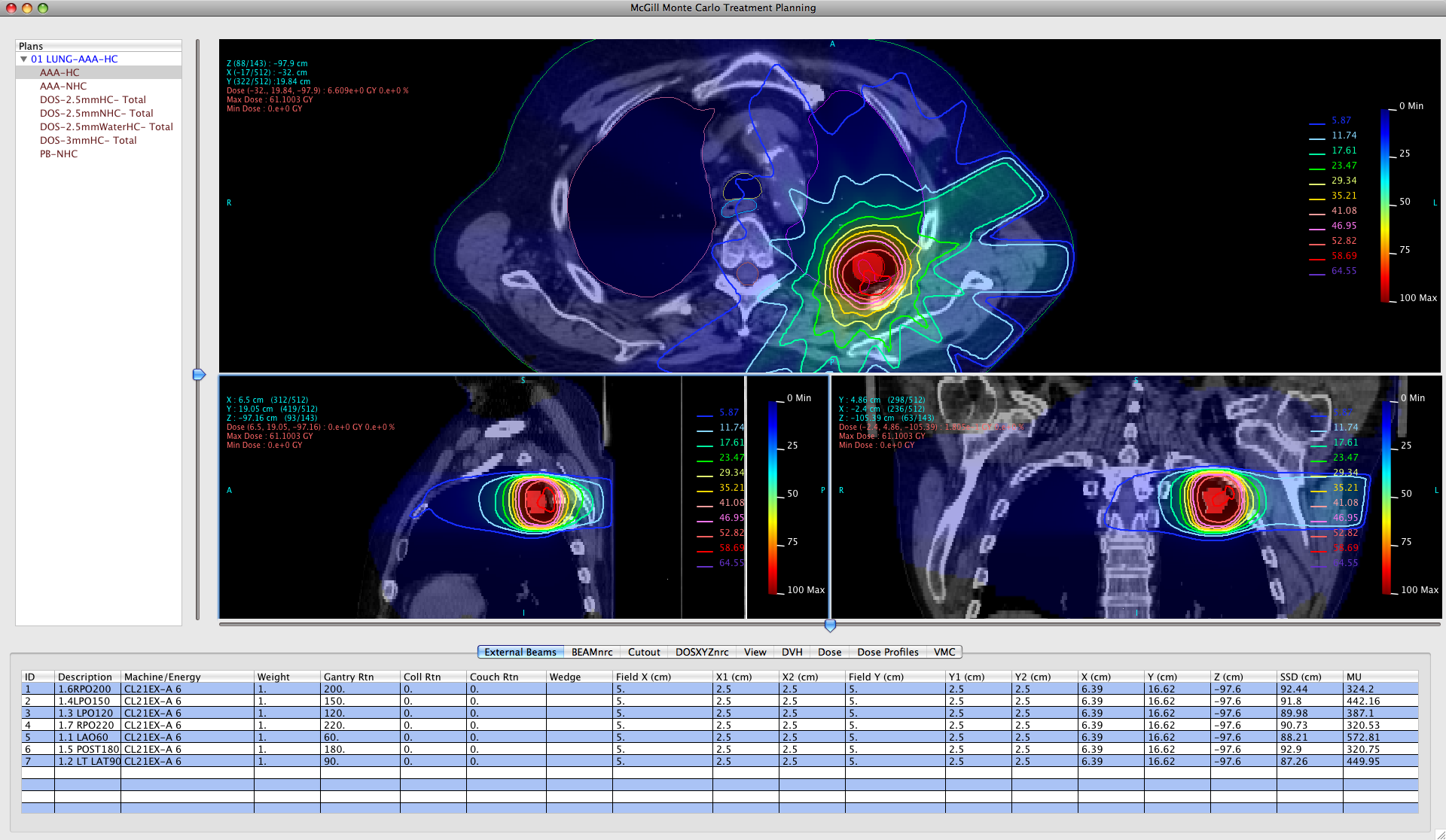The height and width of the screenshot is (840, 1446).
Task: Click the coronal view dose colorbar
Action: click(1387, 497)
